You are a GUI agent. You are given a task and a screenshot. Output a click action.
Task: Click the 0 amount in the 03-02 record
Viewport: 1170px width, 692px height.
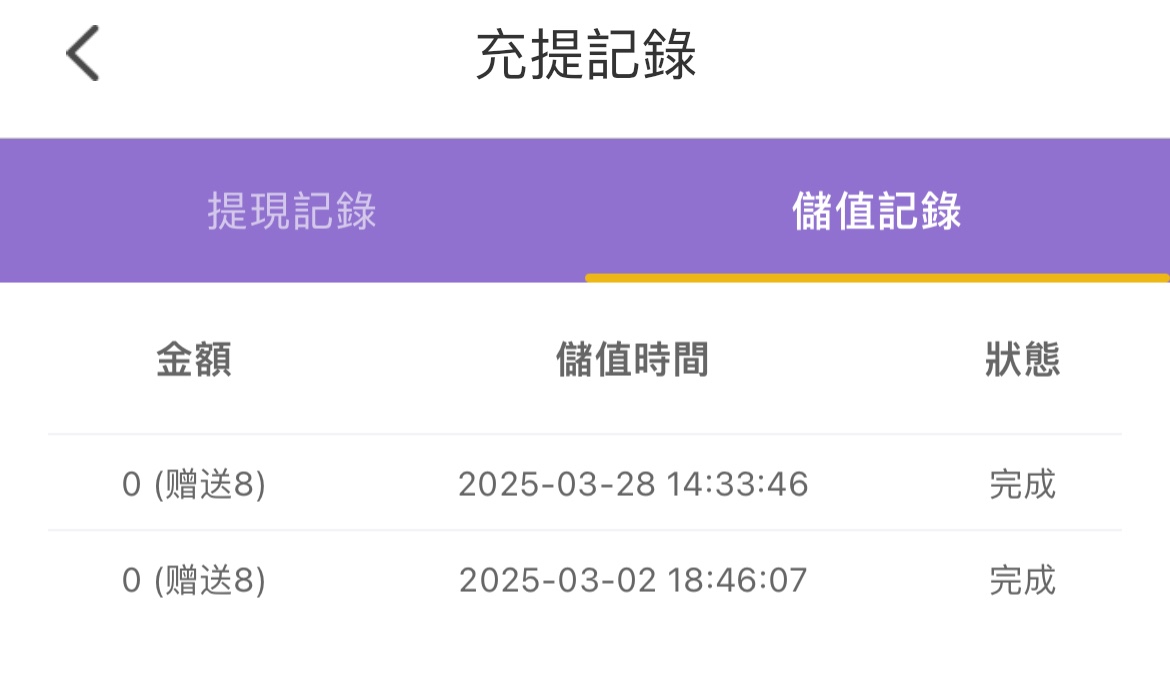[131, 580]
